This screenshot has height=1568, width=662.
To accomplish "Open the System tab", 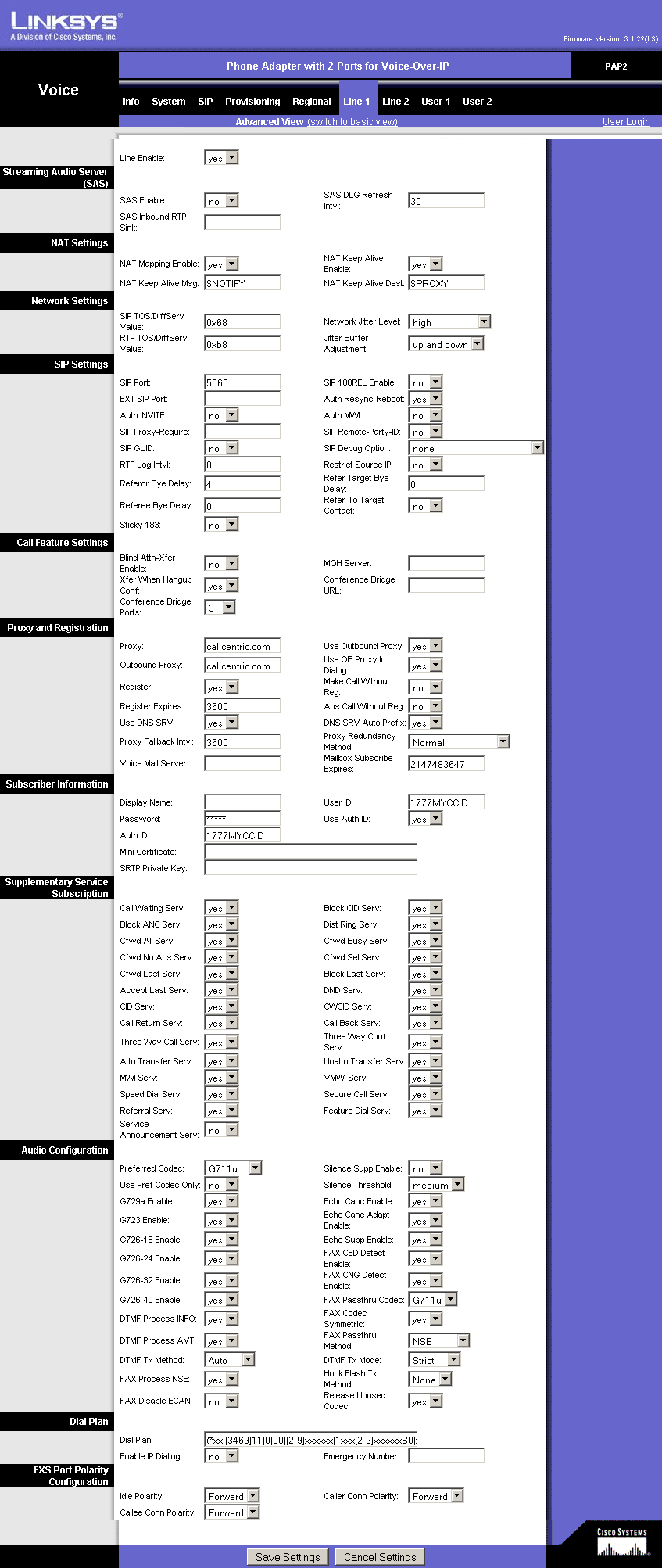I will pos(169,102).
